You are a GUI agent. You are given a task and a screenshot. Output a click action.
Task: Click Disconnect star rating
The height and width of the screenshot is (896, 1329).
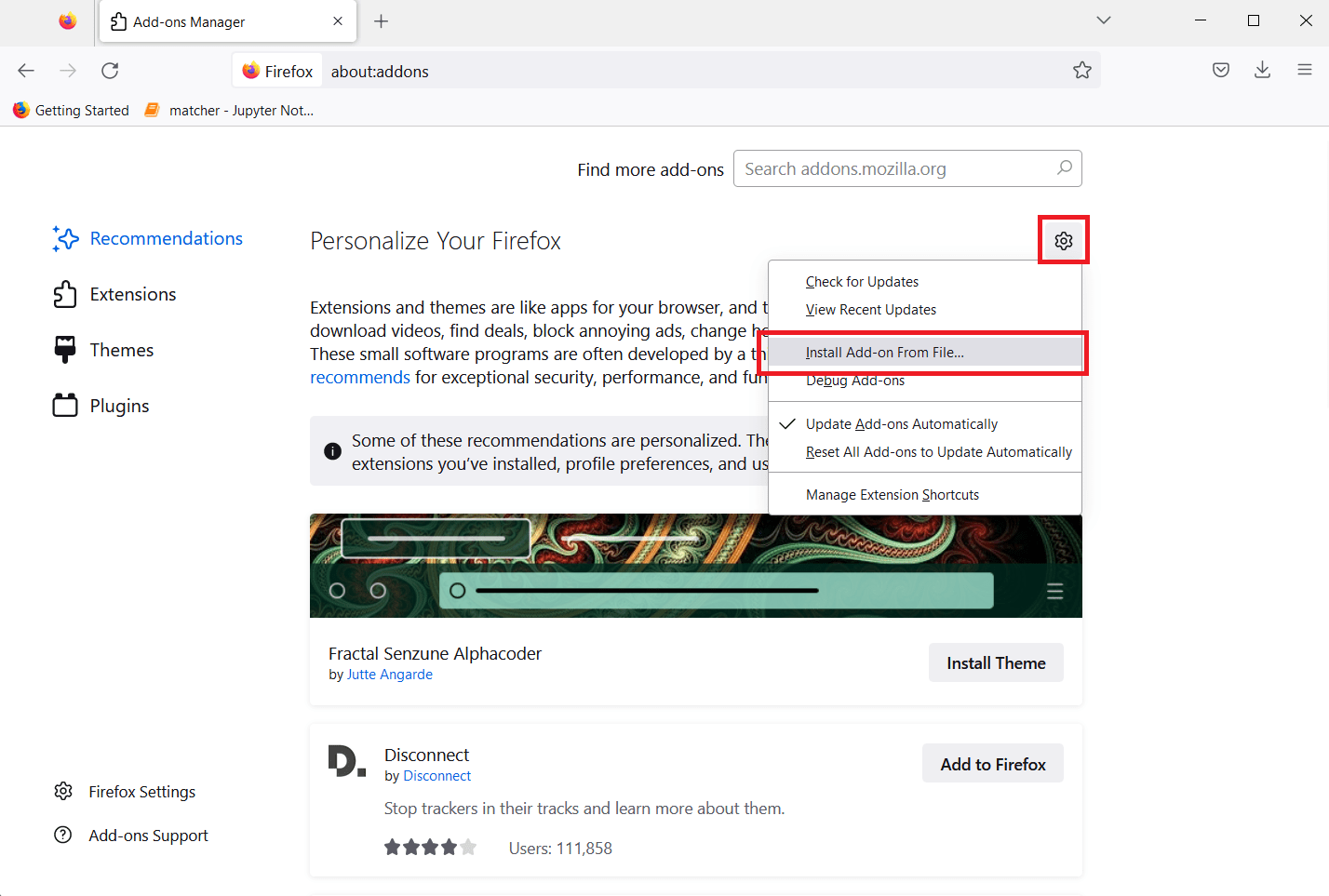(x=430, y=848)
